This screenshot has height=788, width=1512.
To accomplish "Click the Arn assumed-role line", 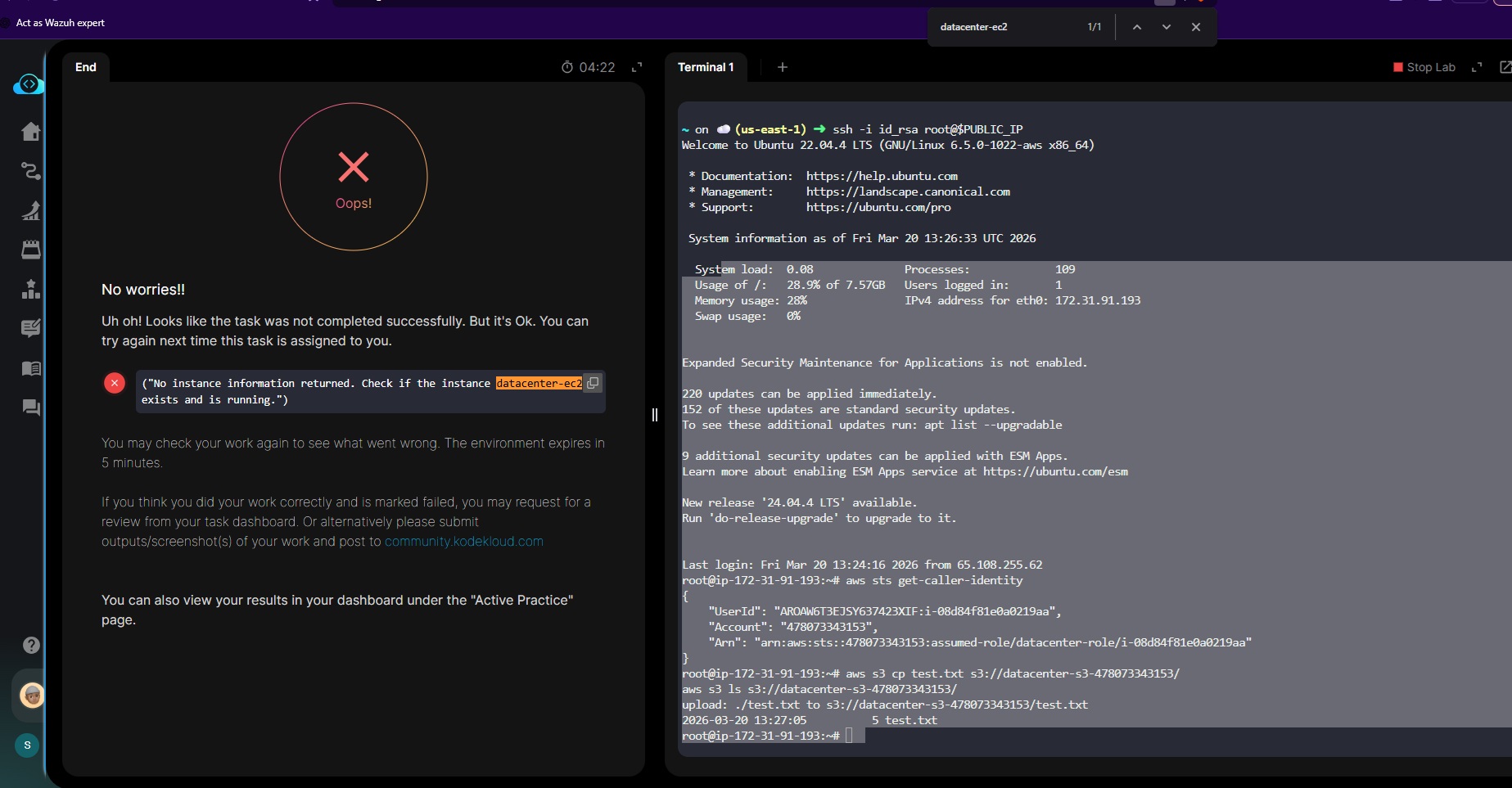I will coord(980,642).
